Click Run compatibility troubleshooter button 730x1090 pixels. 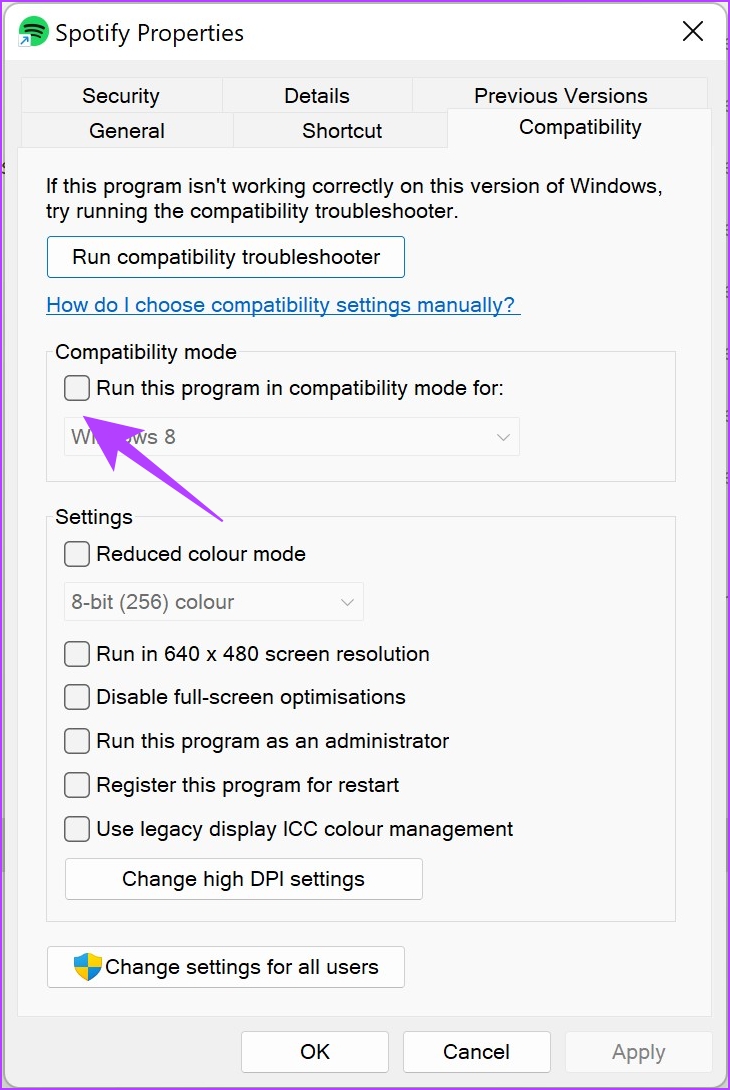pos(226,257)
